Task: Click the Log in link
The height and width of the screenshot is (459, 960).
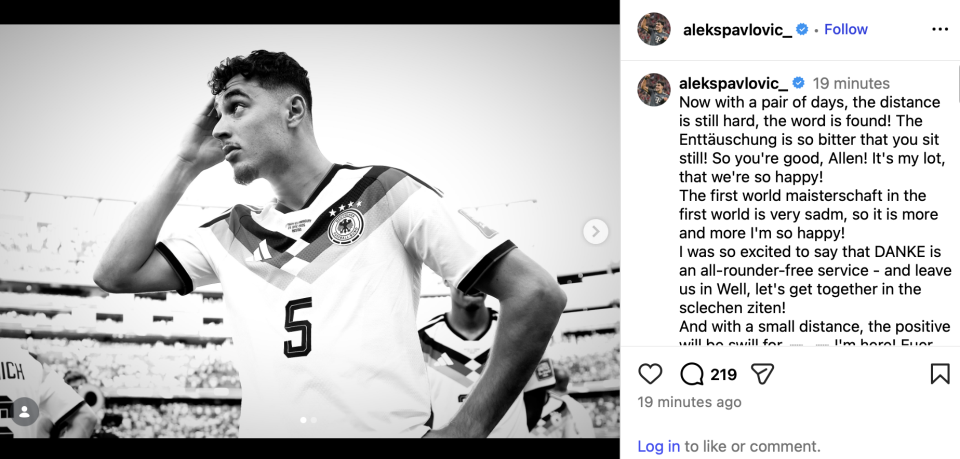Action: (x=658, y=446)
